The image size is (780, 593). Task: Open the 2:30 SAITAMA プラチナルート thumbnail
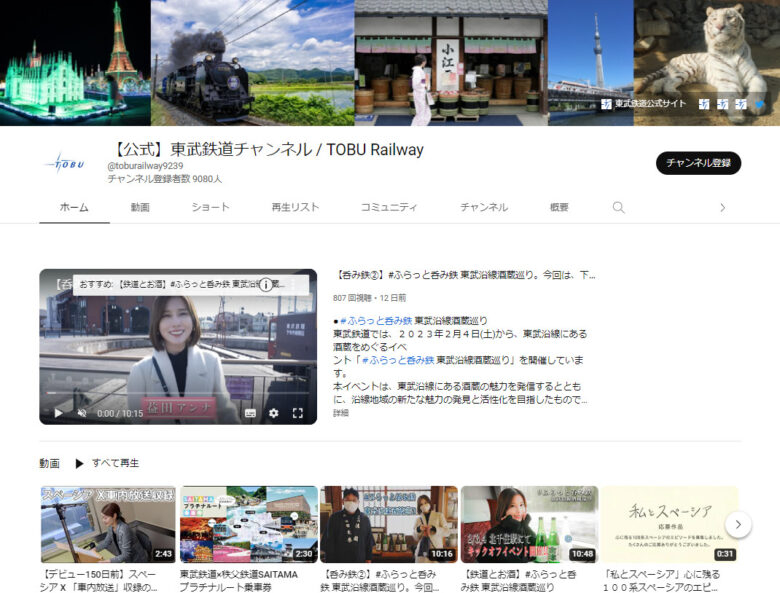pos(249,524)
